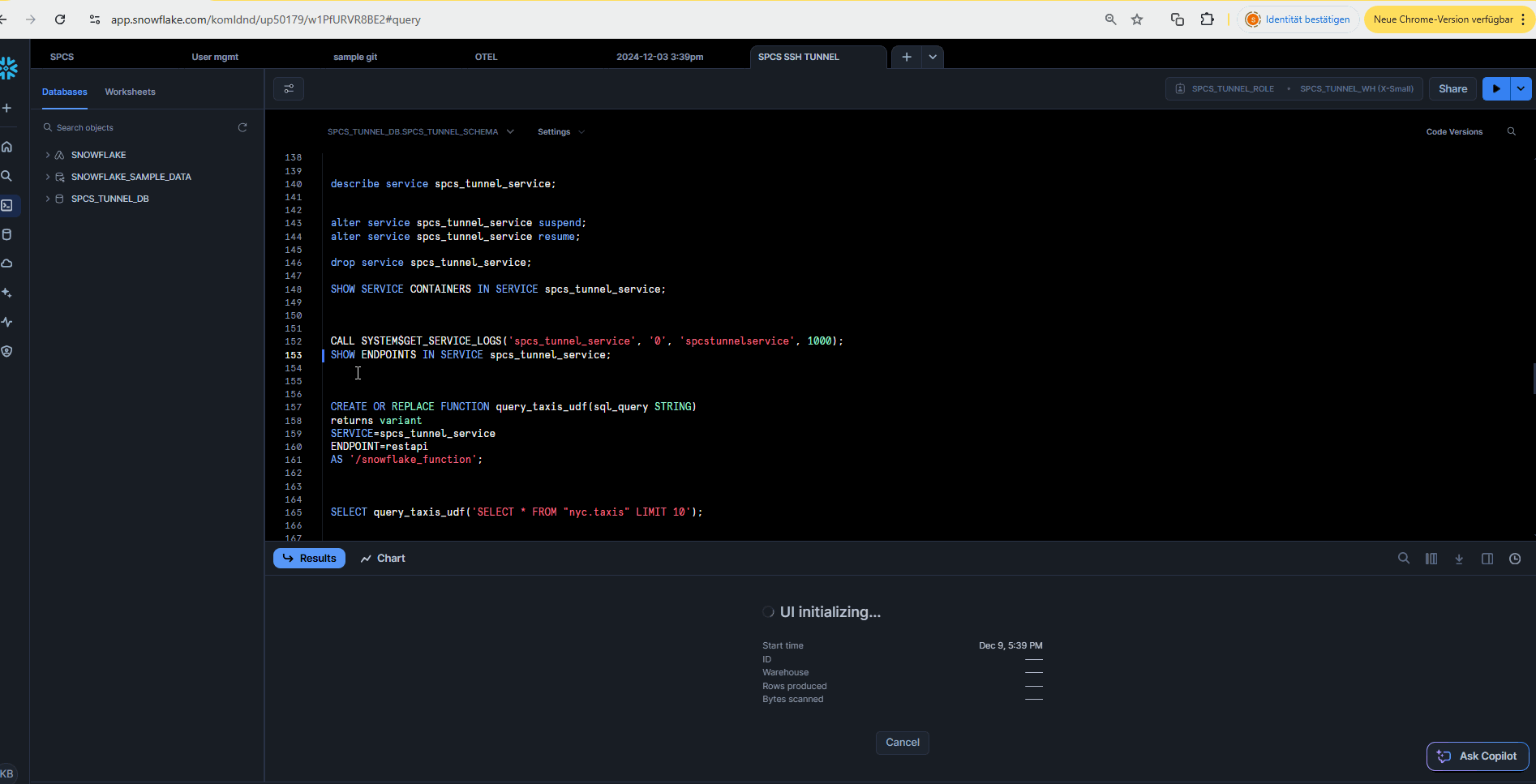Select the Worksheets projects icon in sidebar
The width and height of the screenshot is (1536, 784).
tap(8, 205)
